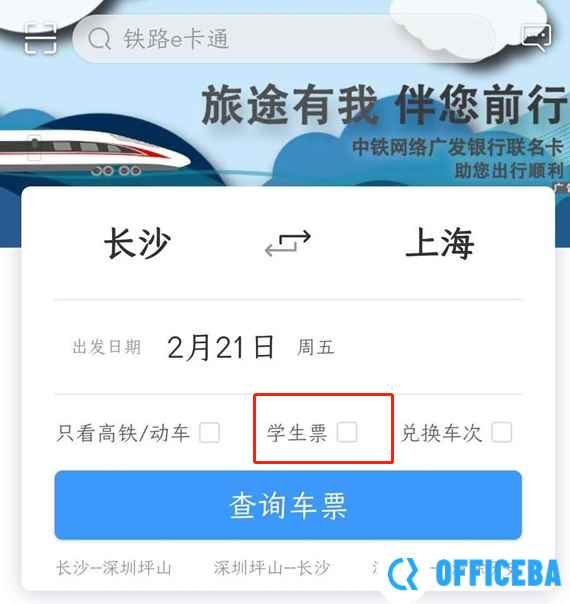Select arrival city 上海
570x604 pixels.
coord(439,243)
